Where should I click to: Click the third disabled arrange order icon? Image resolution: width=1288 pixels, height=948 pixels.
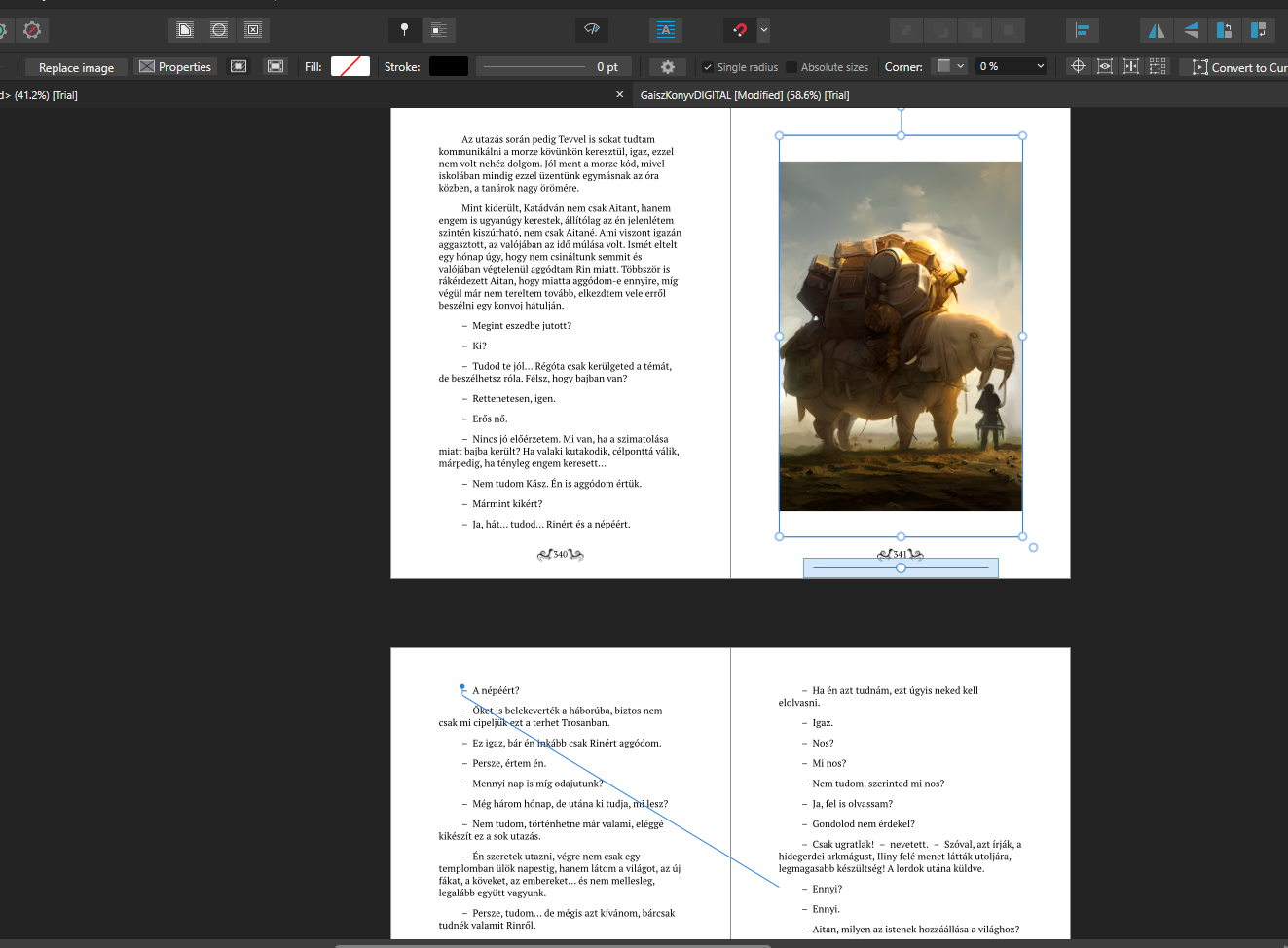click(975, 30)
